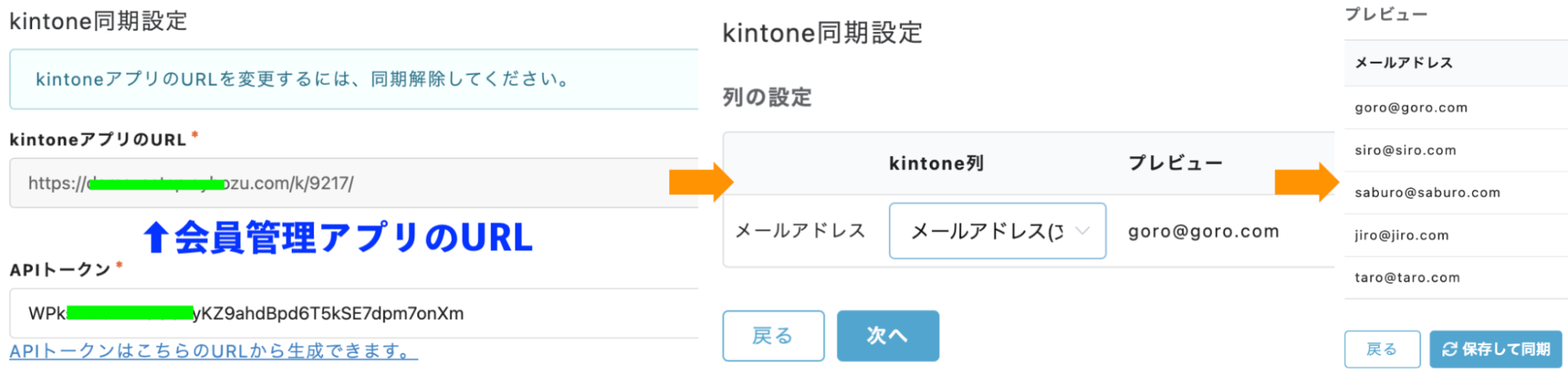Click the API token input field
Viewport: 1568px width, 374px height.
tap(355, 313)
